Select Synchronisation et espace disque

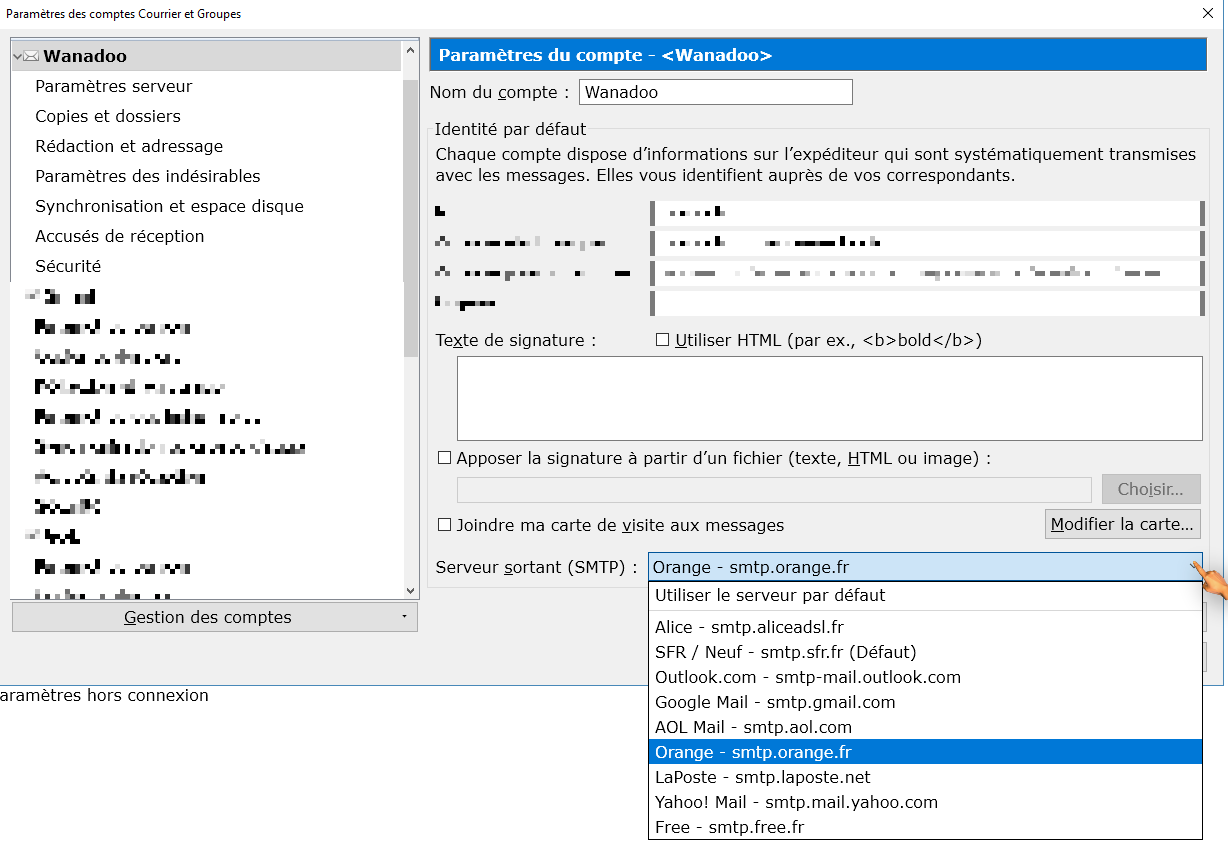click(169, 206)
